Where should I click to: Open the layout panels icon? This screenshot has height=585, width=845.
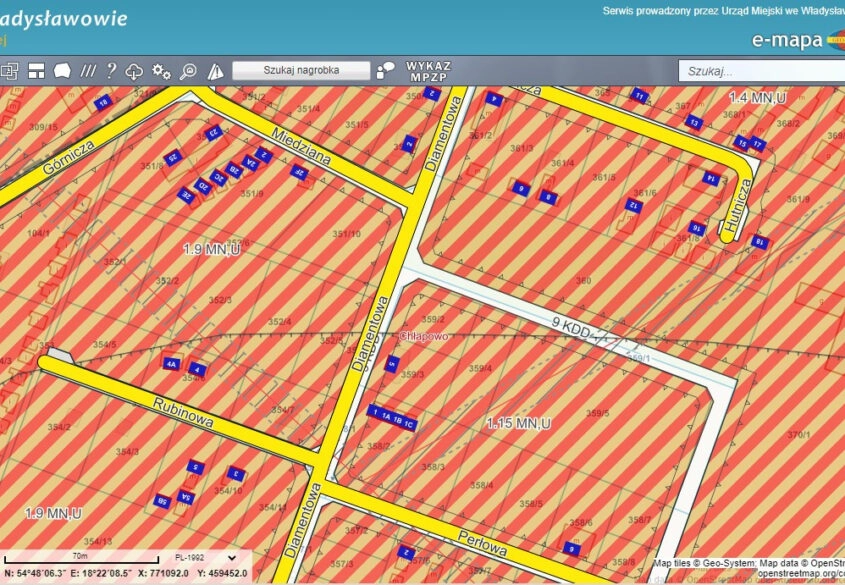pyautogui.click(x=36, y=71)
